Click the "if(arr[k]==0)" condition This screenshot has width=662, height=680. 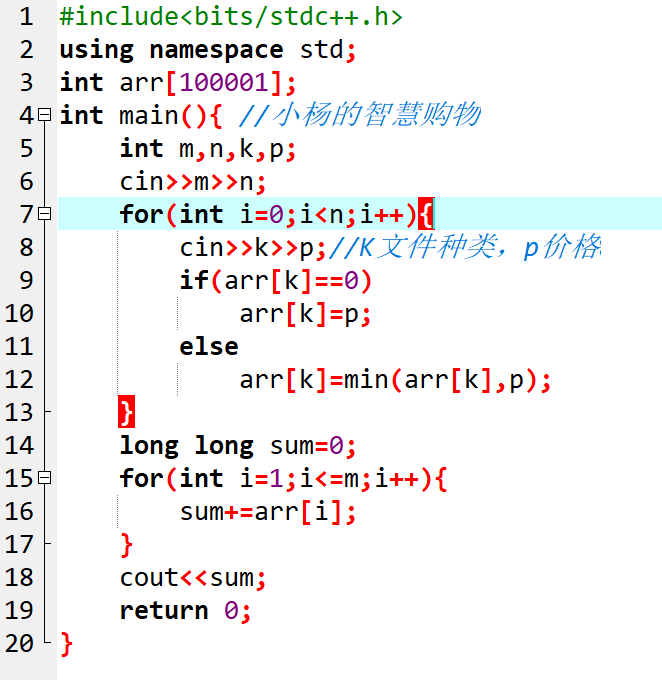275,281
